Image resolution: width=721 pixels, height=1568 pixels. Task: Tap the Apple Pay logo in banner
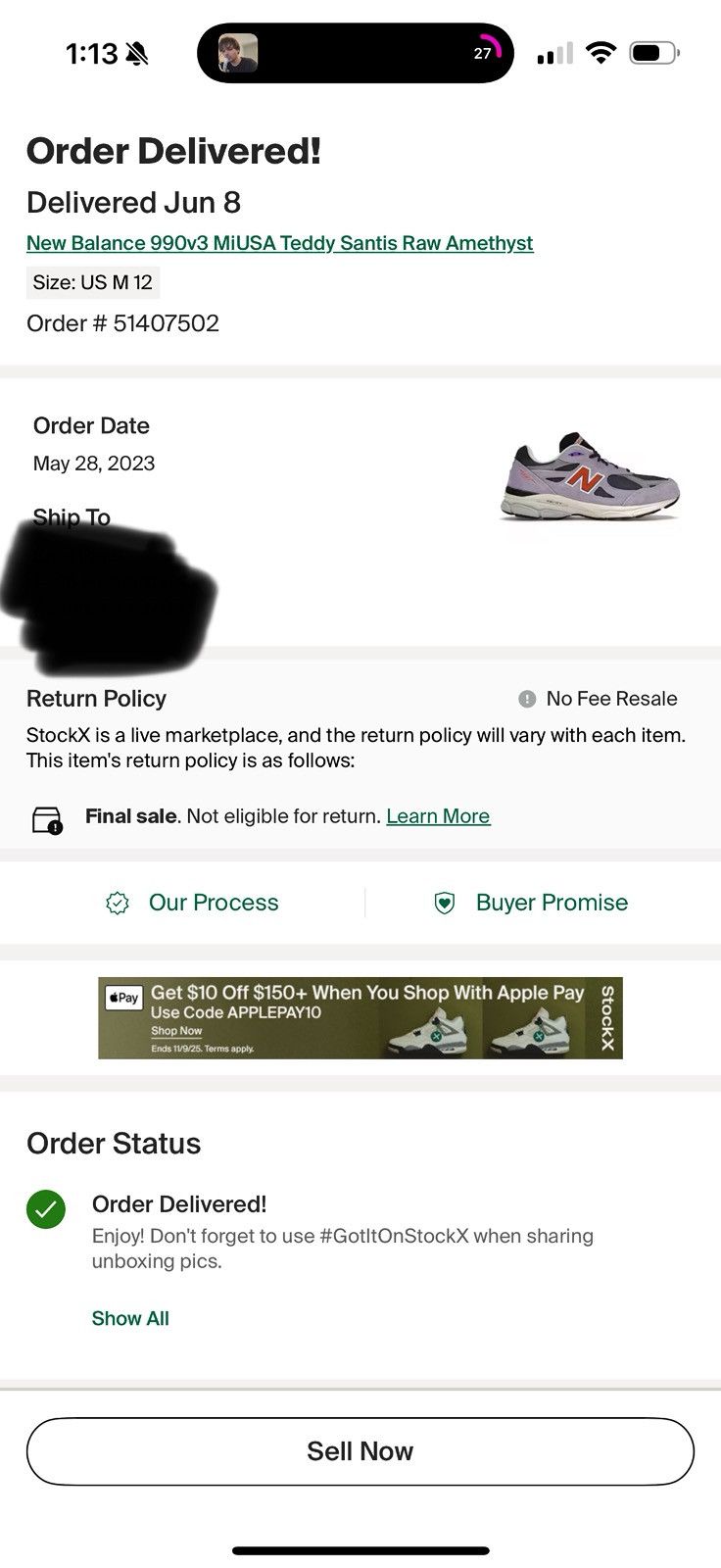click(124, 998)
